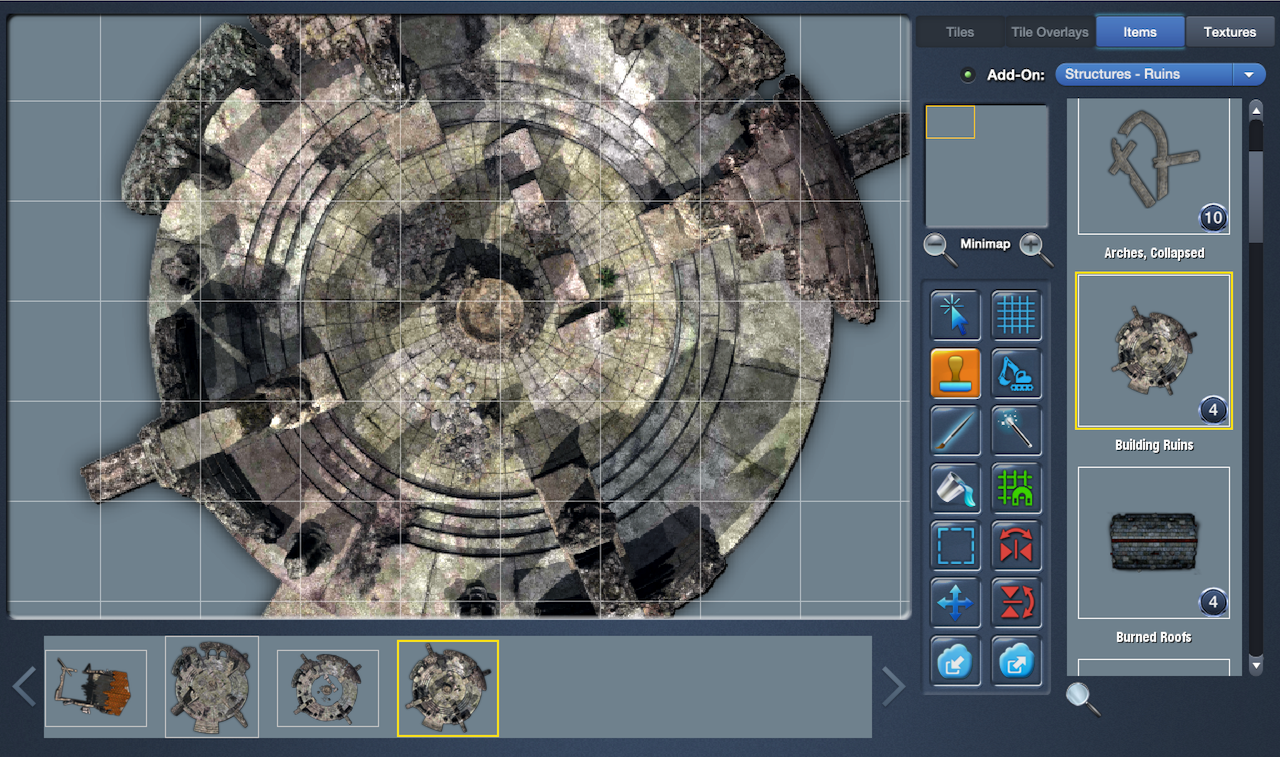Toggle the green Add-On indicator light
The image size is (1280, 757).
pyautogui.click(x=967, y=75)
